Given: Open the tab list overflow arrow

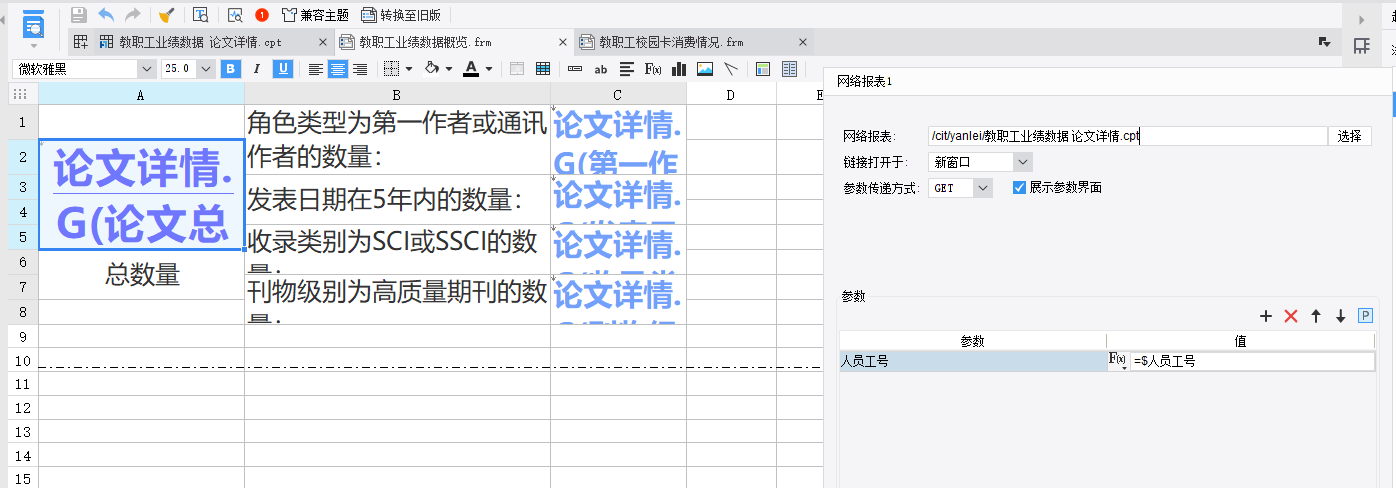Looking at the screenshot, I should 1325,42.
